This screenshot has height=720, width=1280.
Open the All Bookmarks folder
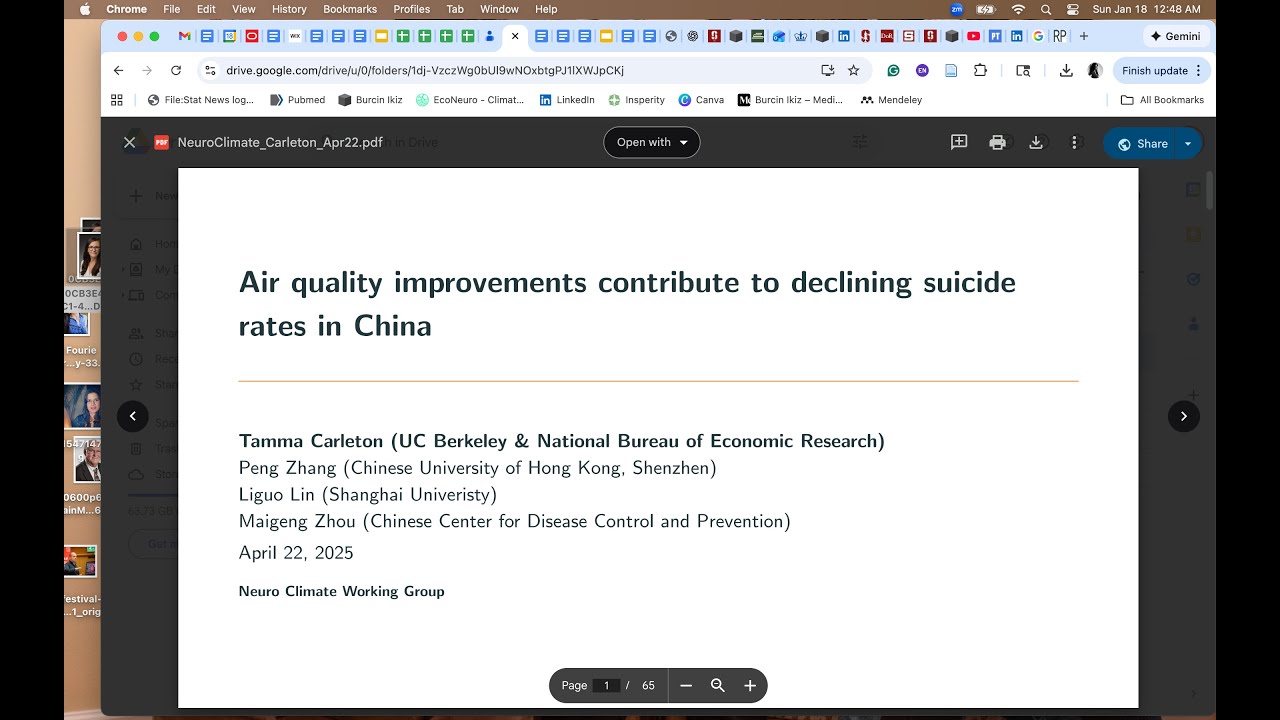point(1162,100)
